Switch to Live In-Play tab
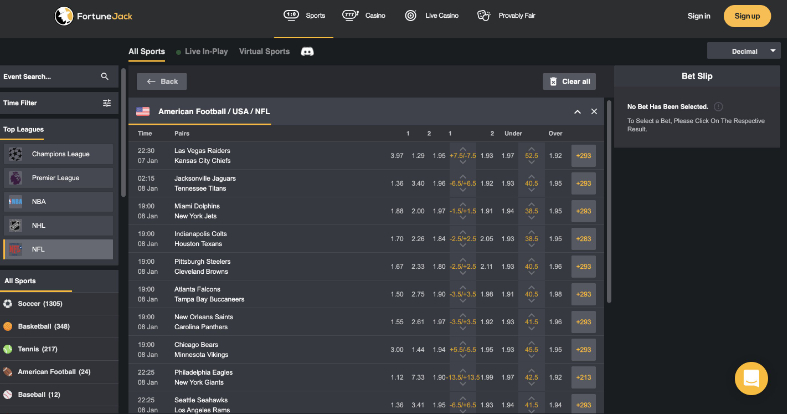 click(202, 51)
